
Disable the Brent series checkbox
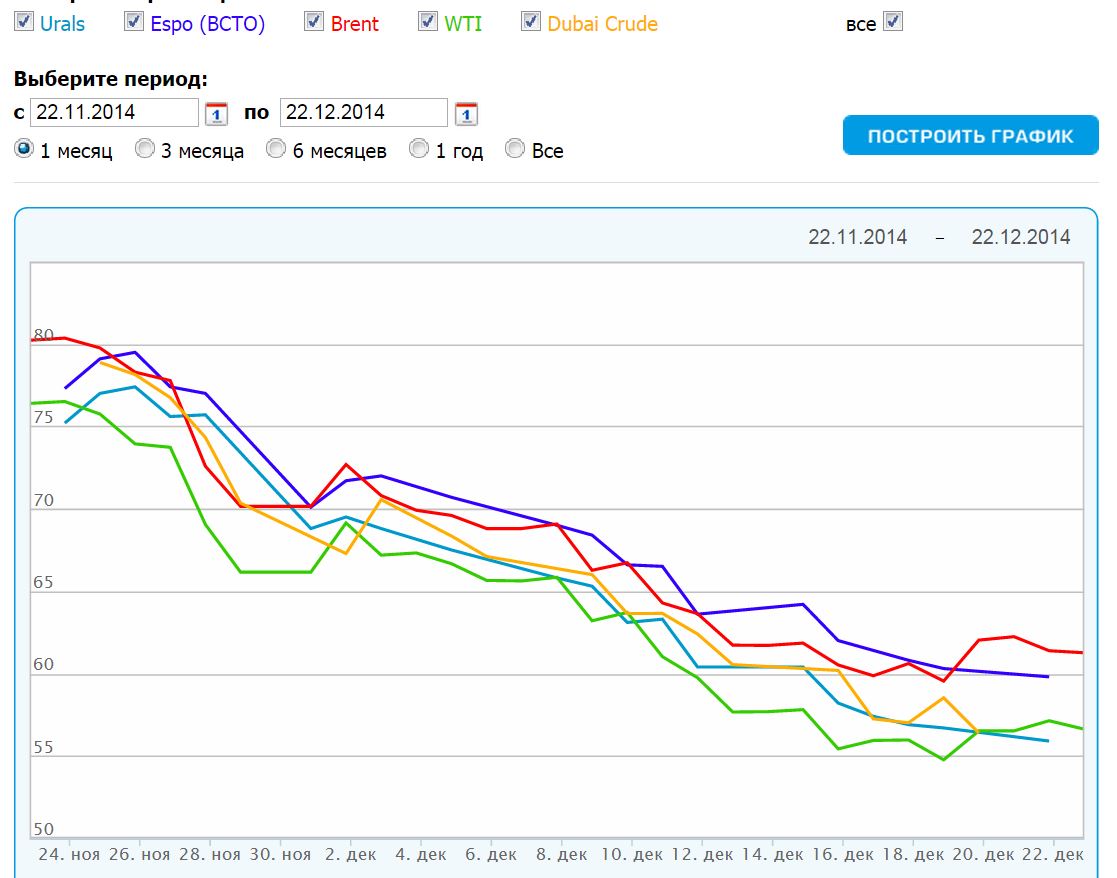[x=314, y=21]
